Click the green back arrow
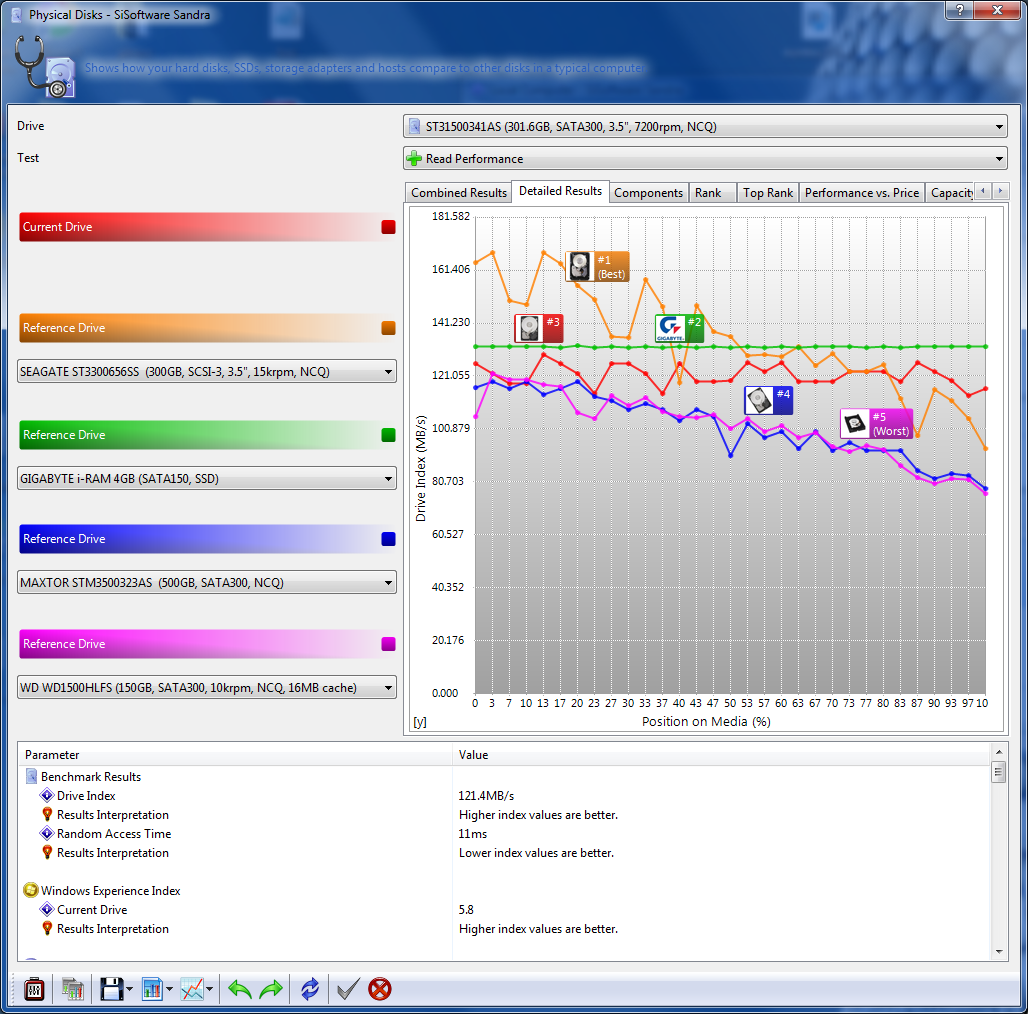The width and height of the screenshot is (1028, 1014). [239, 989]
